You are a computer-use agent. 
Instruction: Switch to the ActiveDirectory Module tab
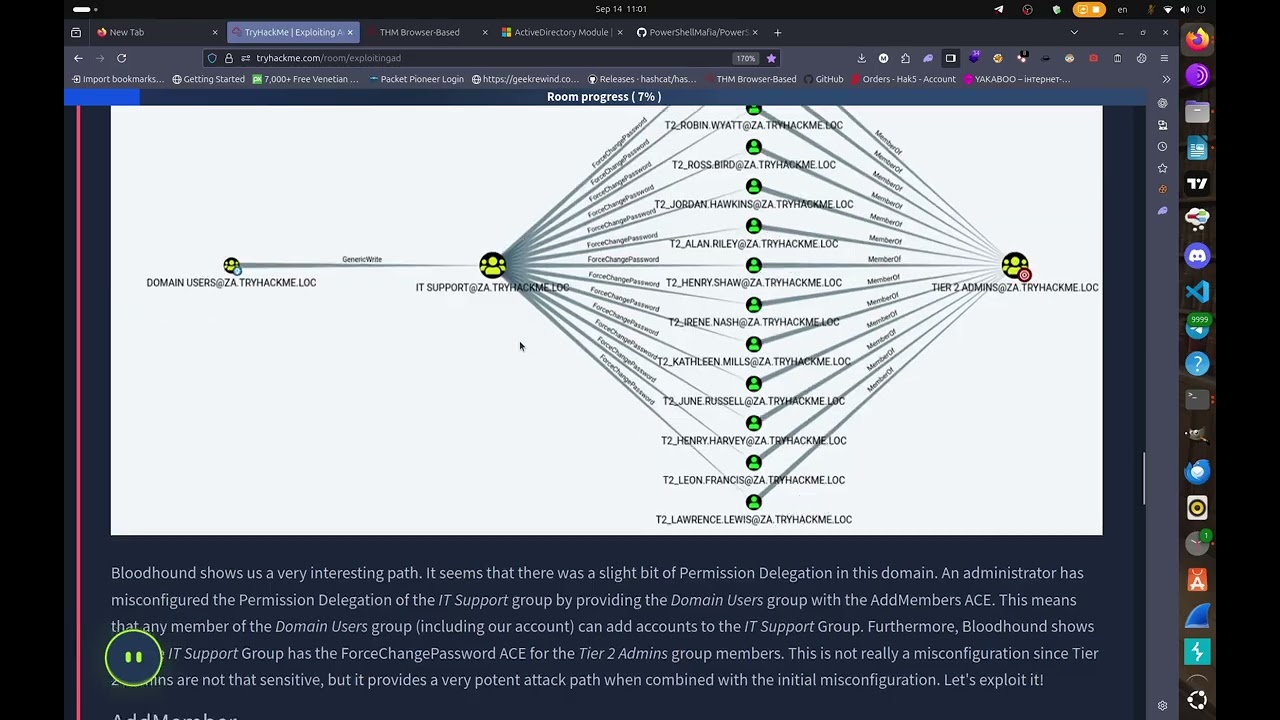click(563, 32)
